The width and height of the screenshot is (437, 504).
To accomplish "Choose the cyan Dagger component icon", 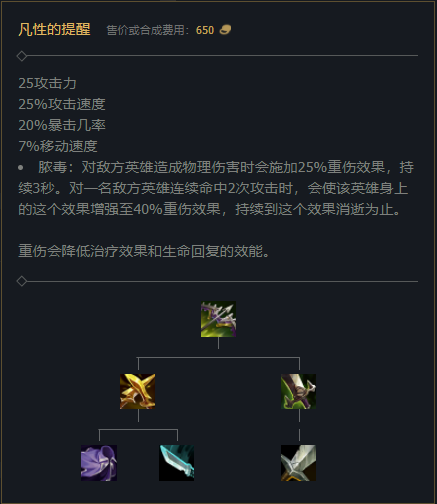I will pyautogui.click(x=177, y=463).
